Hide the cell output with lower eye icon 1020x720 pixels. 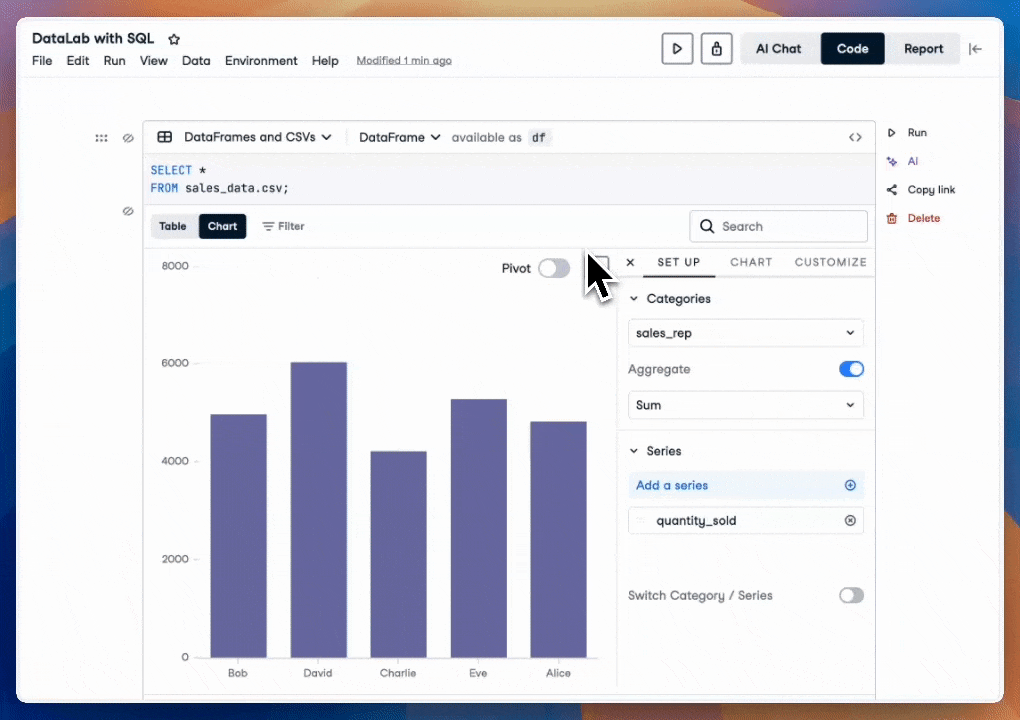(128, 211)
